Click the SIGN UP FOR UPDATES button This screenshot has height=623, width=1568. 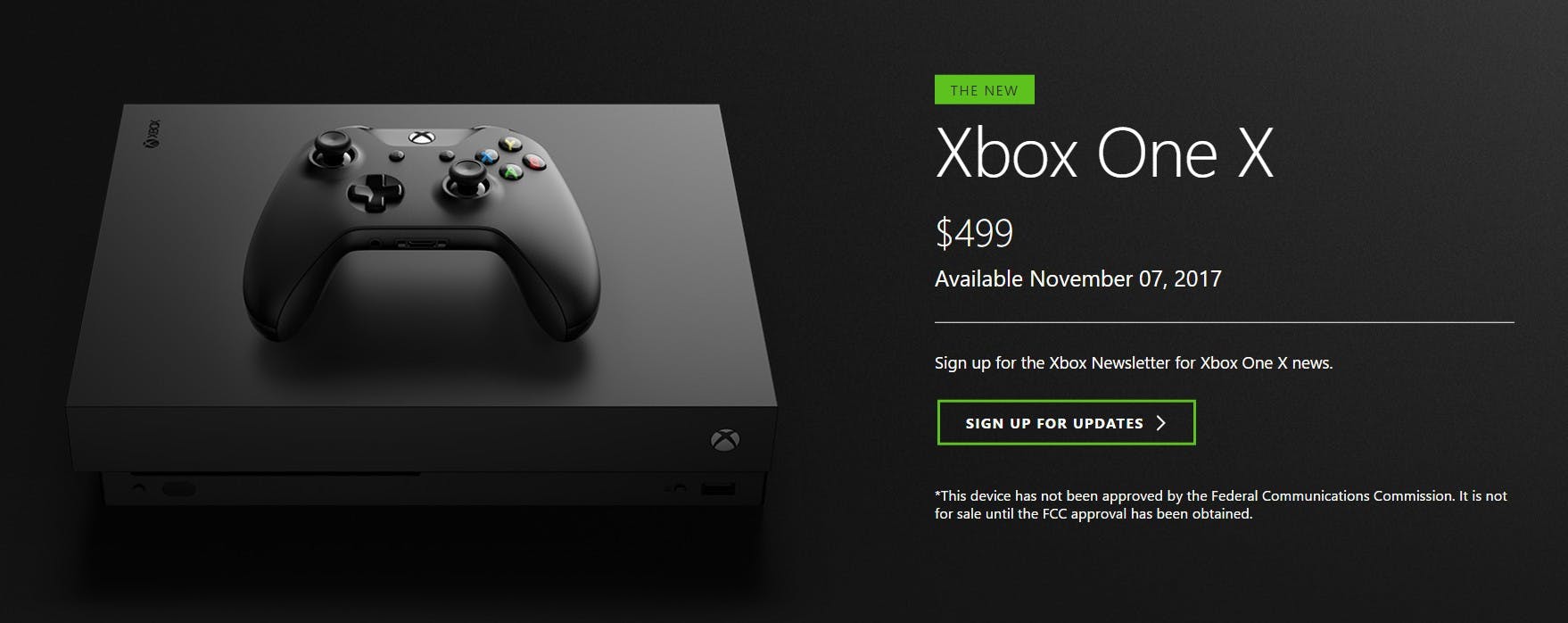[x=1066, y=423]
